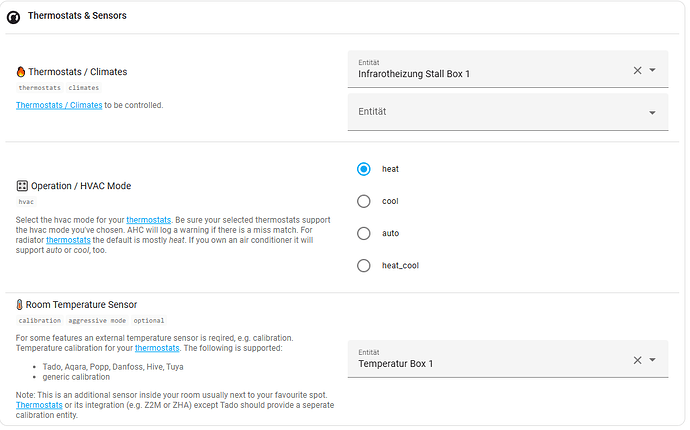
Task: Click the 'aggressive mode' tag chip
Action: click(x=97, y=320)
